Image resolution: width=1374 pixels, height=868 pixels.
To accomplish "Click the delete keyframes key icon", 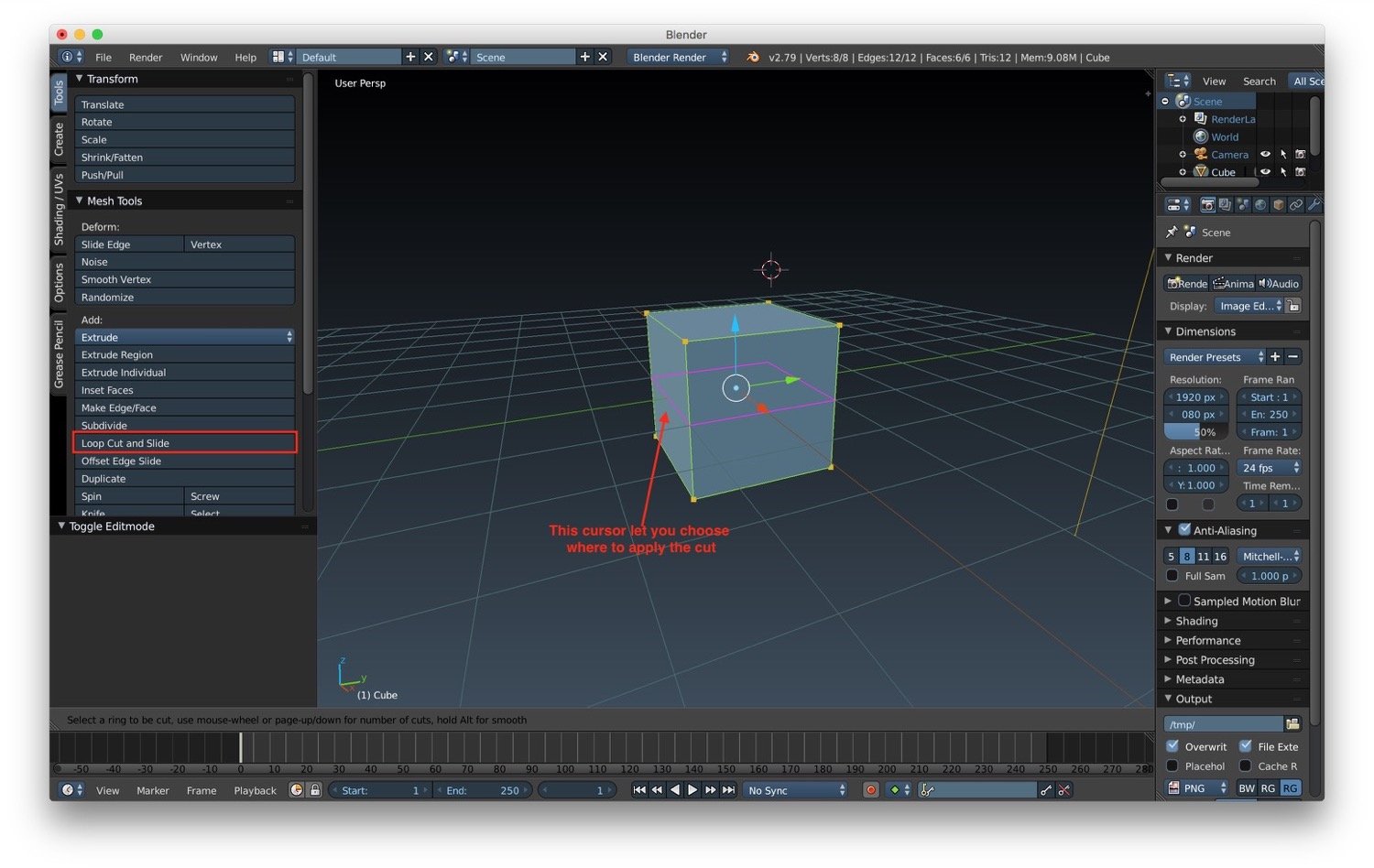I will pos(1063,790).
